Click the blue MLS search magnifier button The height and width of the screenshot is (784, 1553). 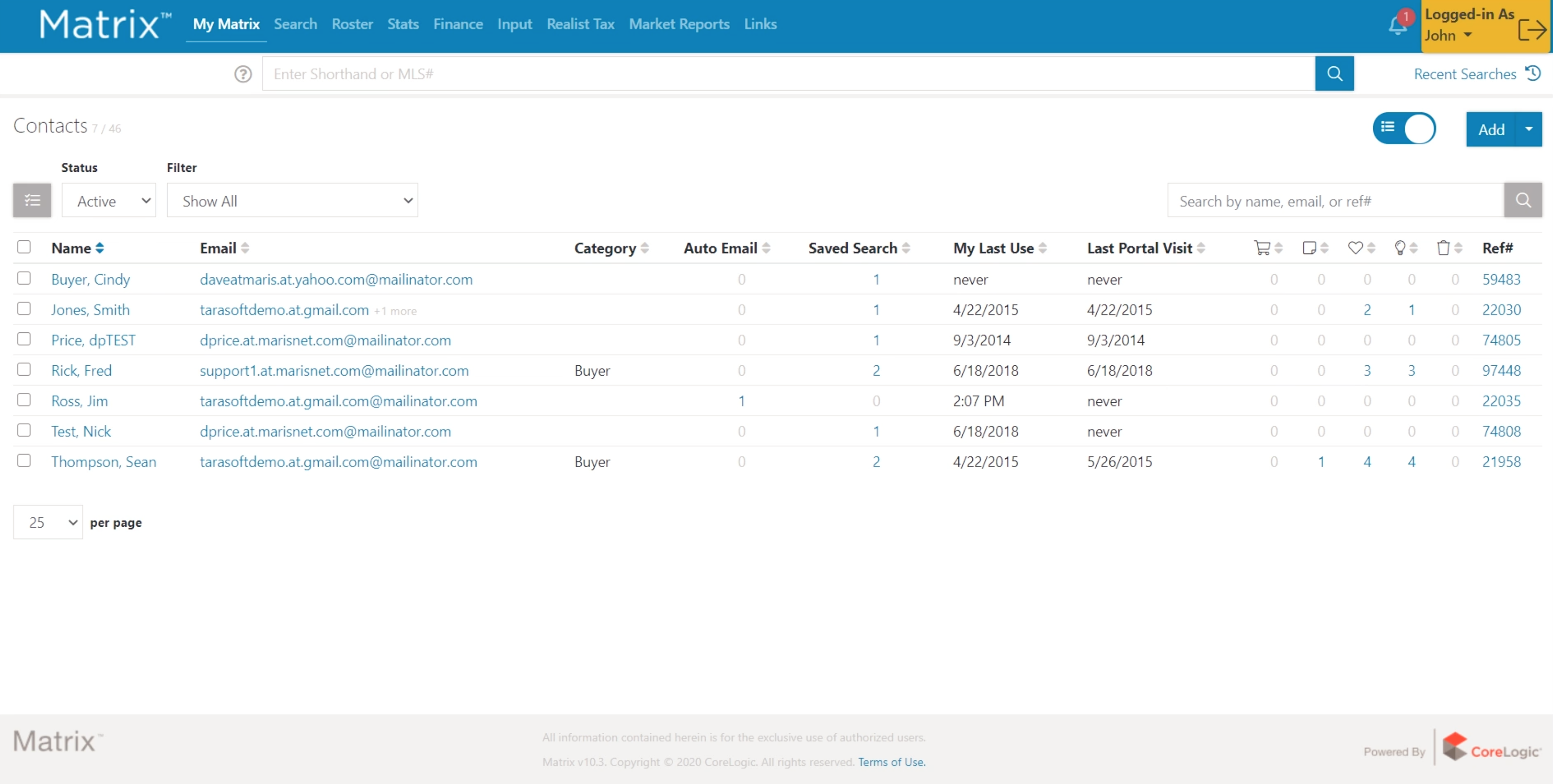click(x=1334, y=74)
